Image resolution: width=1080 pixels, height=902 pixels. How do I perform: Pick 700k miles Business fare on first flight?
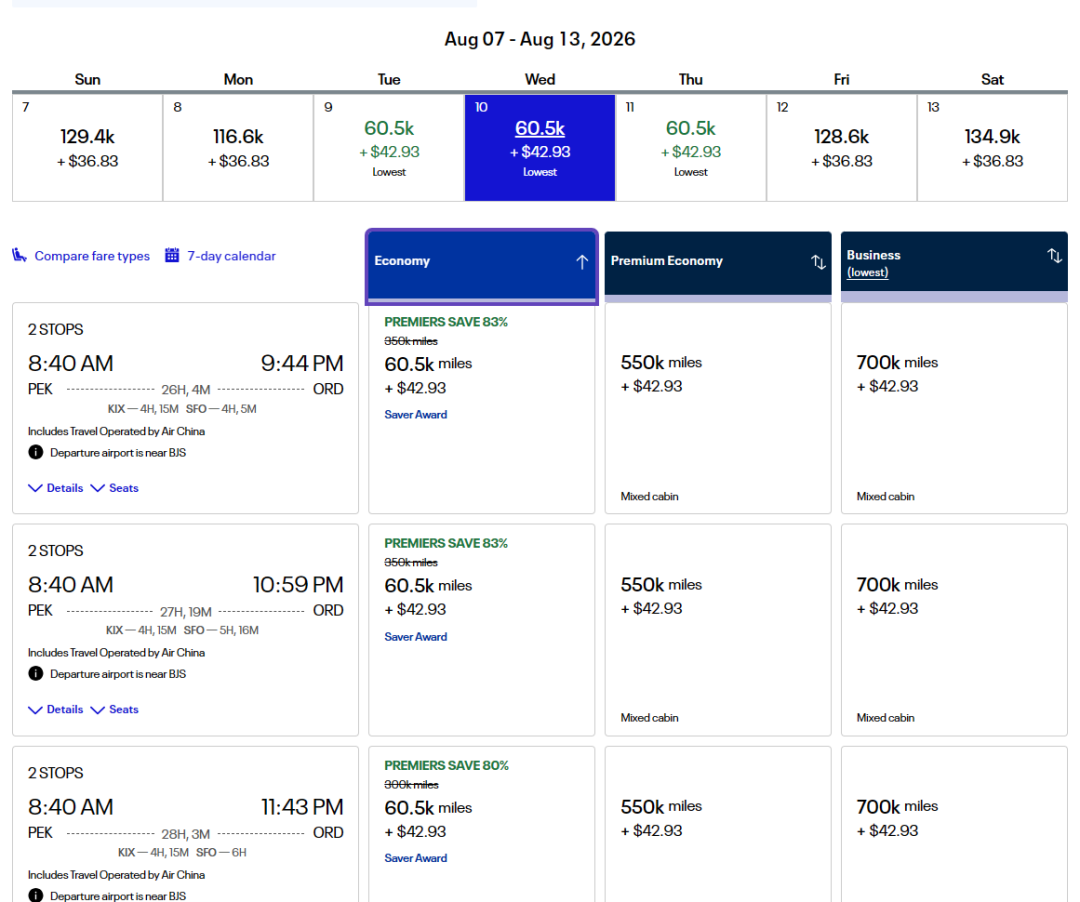[x=954, y=408]
